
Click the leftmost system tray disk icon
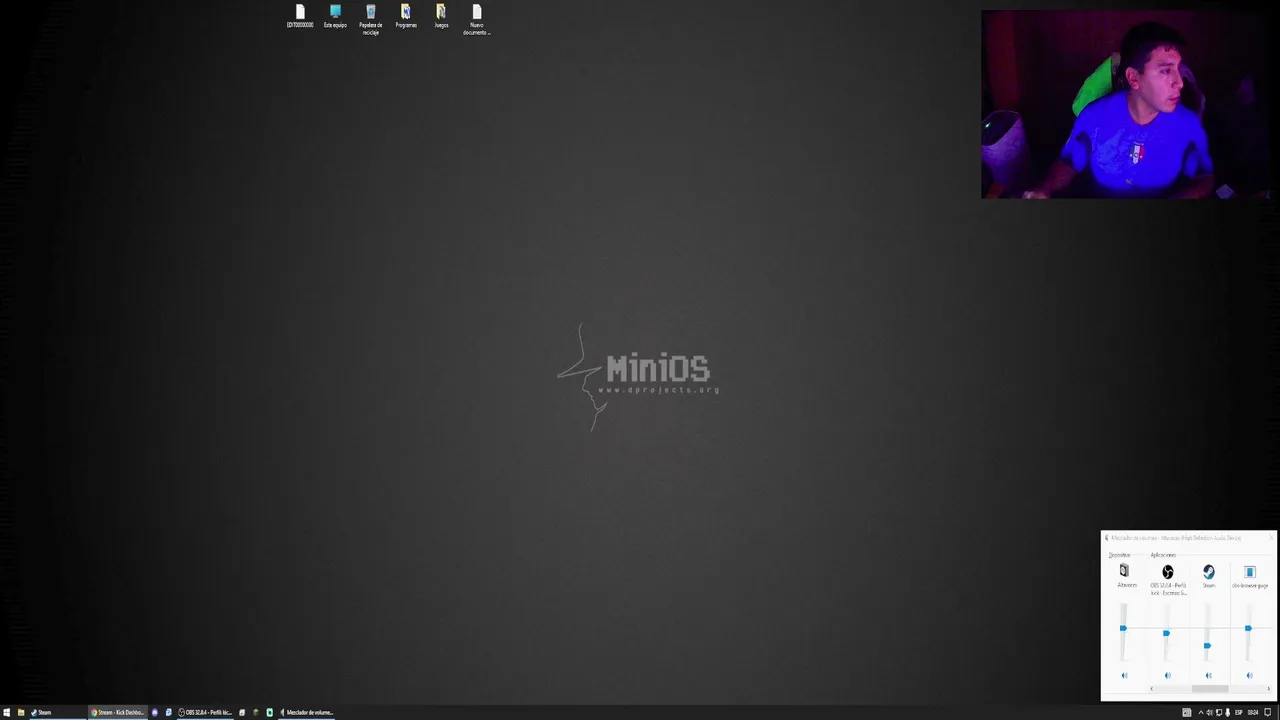pos(1187,712)
